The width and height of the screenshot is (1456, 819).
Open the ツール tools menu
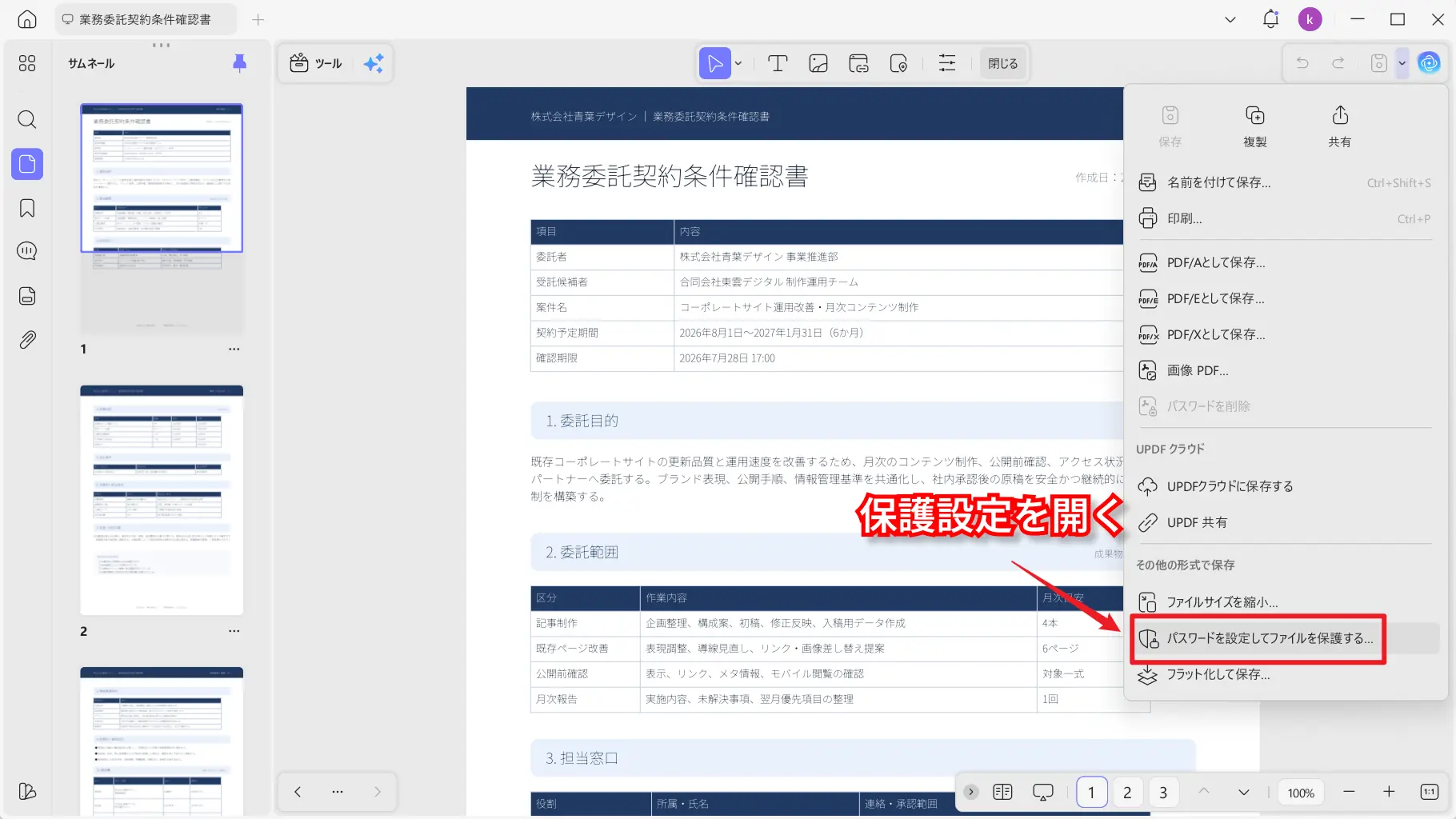pos(317,63)
